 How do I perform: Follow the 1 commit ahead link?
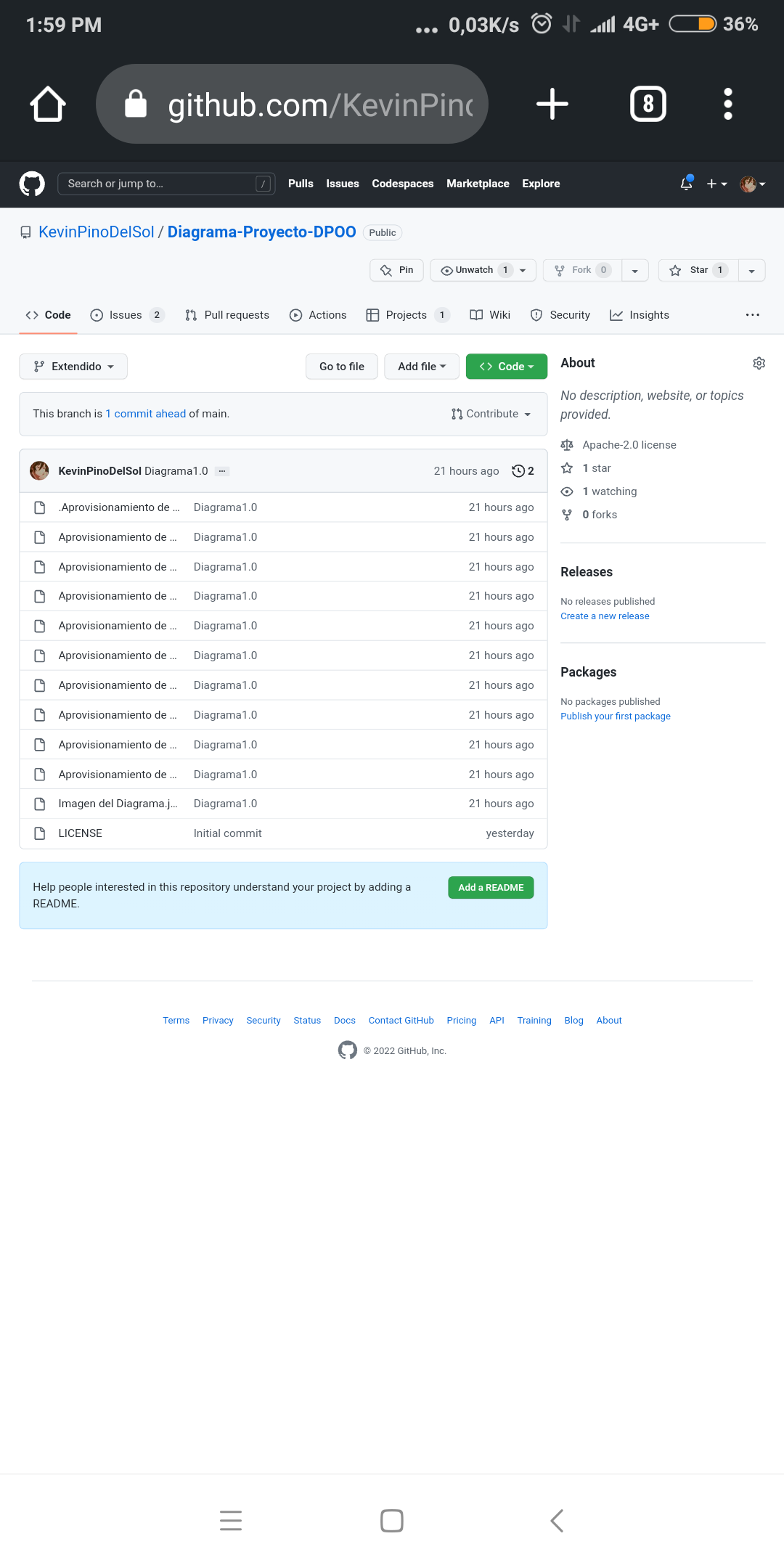click(x=145, y=414)
